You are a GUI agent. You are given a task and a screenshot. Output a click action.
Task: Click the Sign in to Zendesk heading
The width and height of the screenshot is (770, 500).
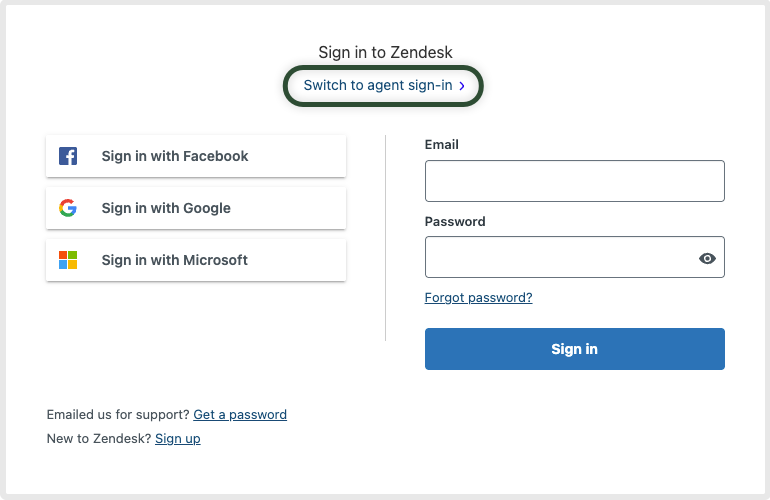point(385,53)
